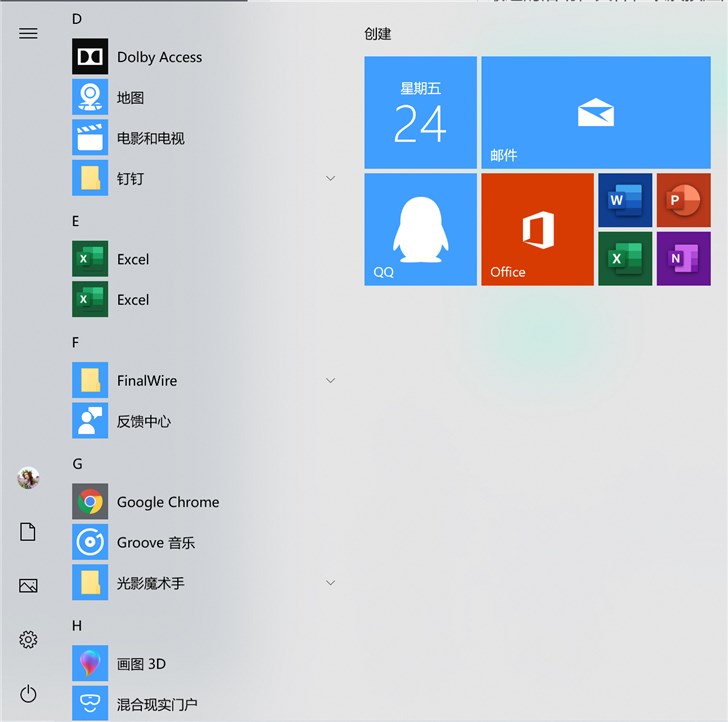The image size is (728, 722).
Task: Open the QQ penguin tile
Action: [x=420, y=229]
